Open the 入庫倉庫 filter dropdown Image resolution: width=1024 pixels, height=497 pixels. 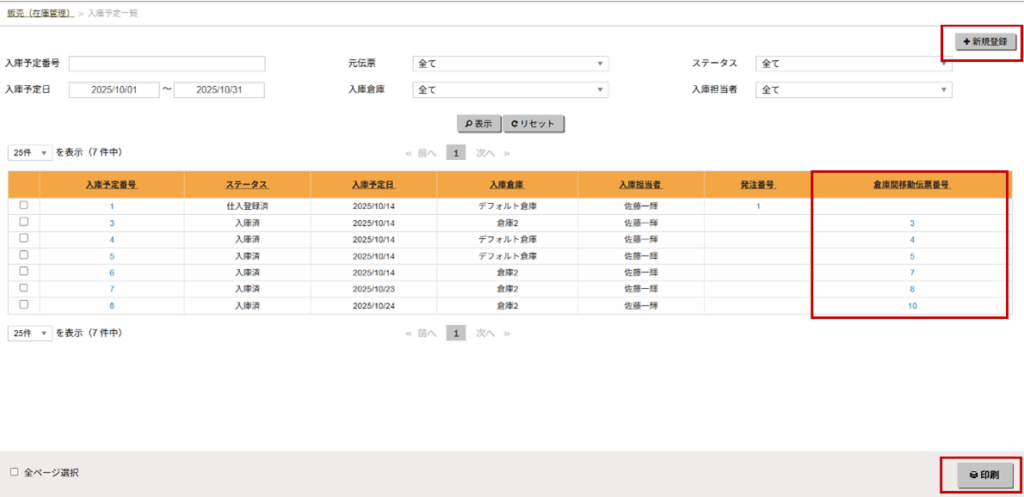(x=510, y=90)
